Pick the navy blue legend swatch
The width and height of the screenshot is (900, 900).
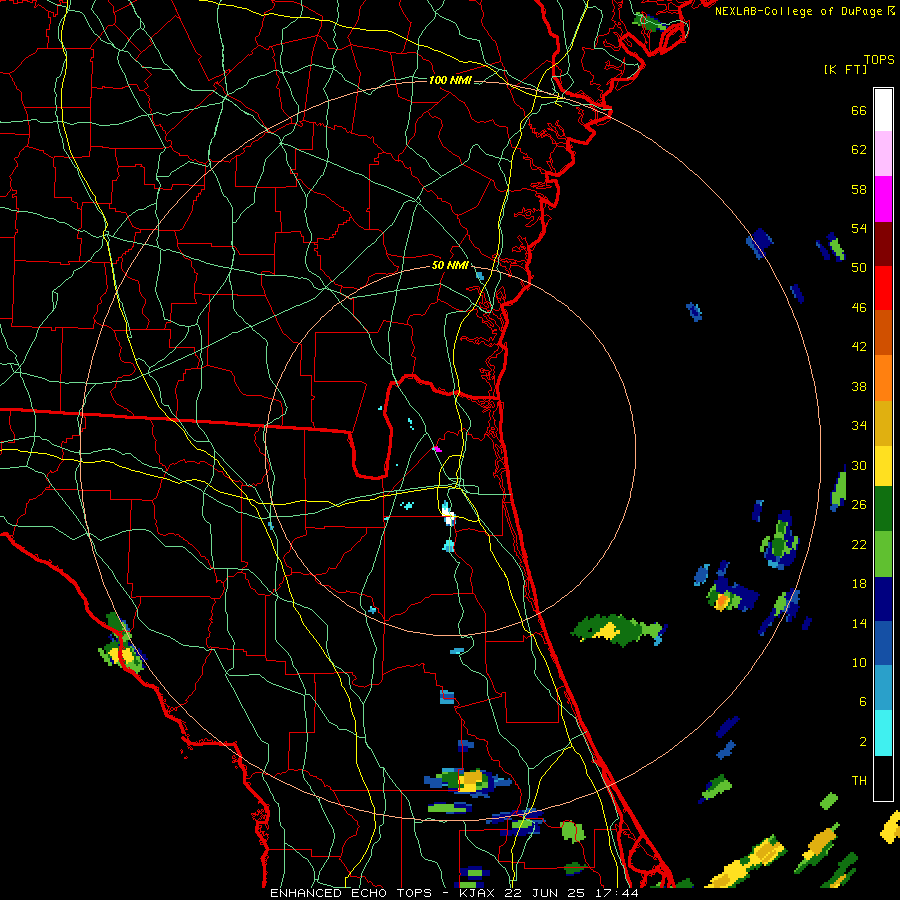click(883, 599)
